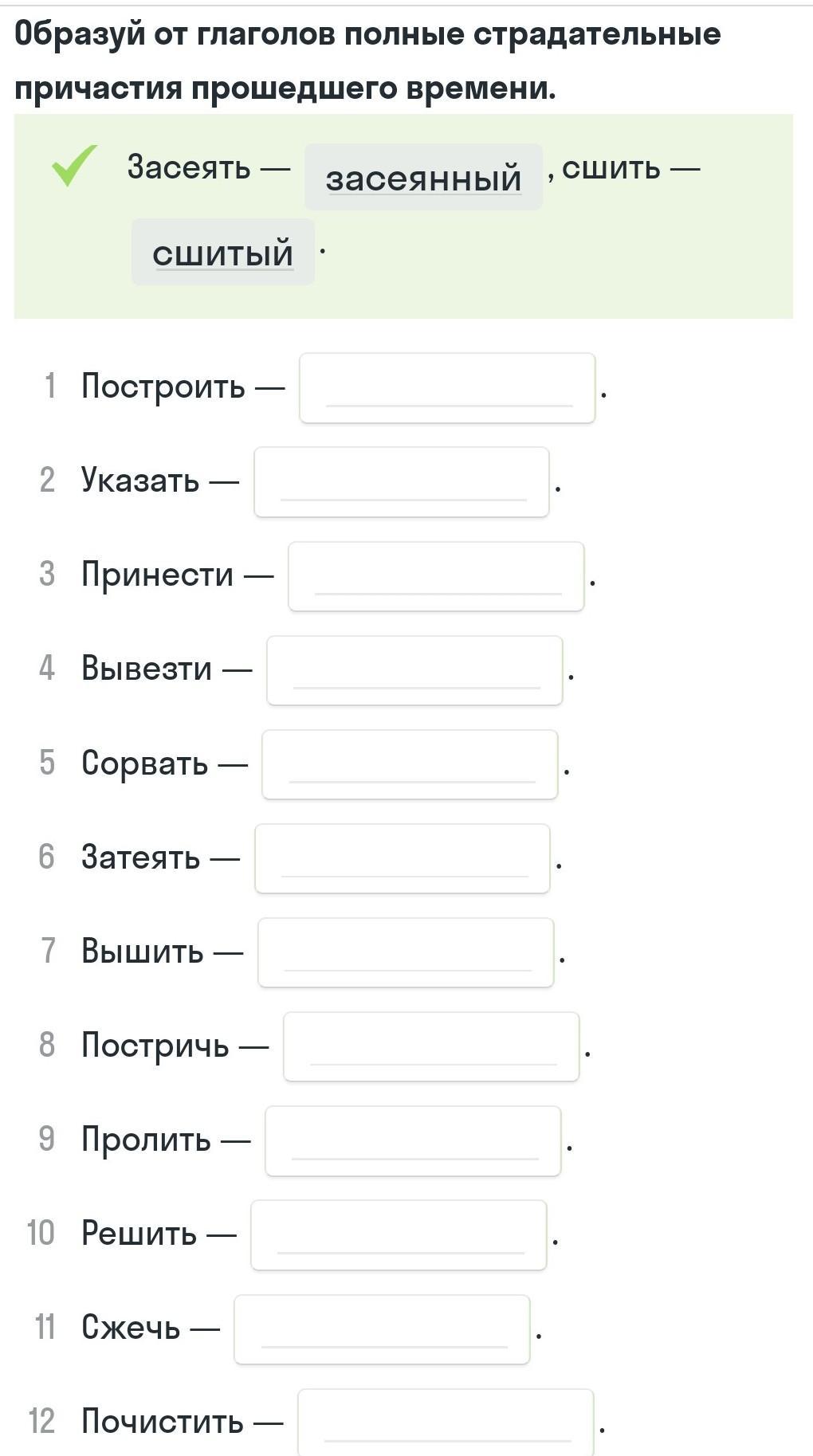Click the task heading about страдательные причастия
This screenshot has height=1456, width=813.
tap(367, 61)
